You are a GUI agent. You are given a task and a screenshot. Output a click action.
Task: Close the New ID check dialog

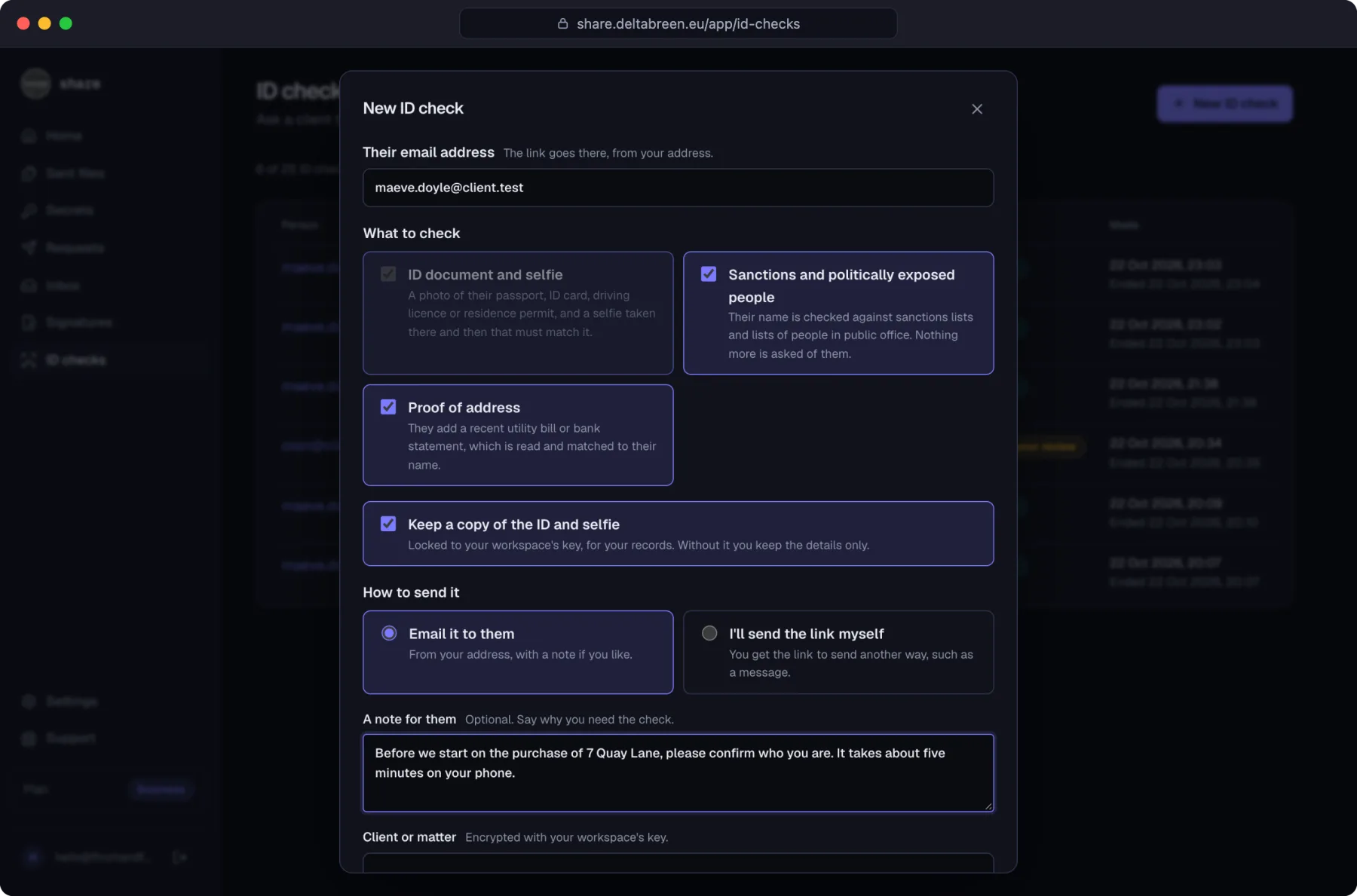pos(977,109)
